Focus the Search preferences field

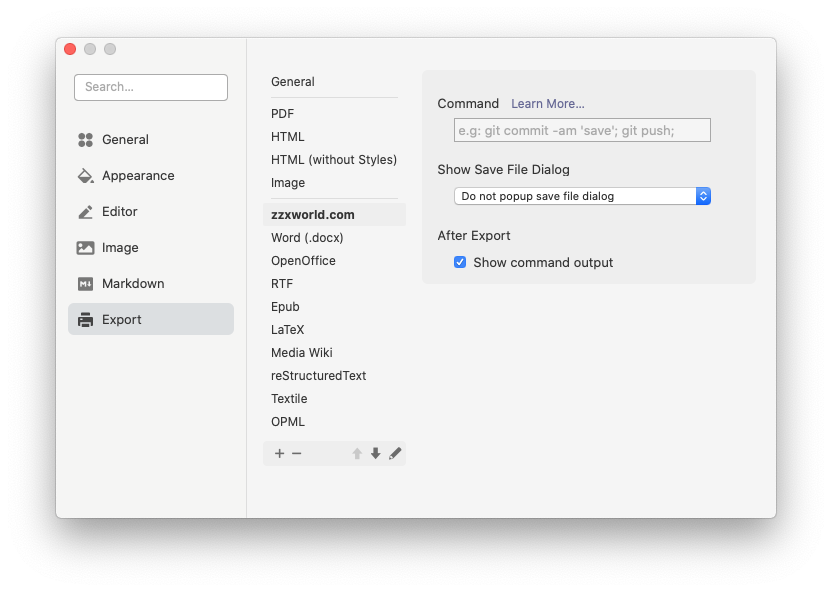click(150, 87)
